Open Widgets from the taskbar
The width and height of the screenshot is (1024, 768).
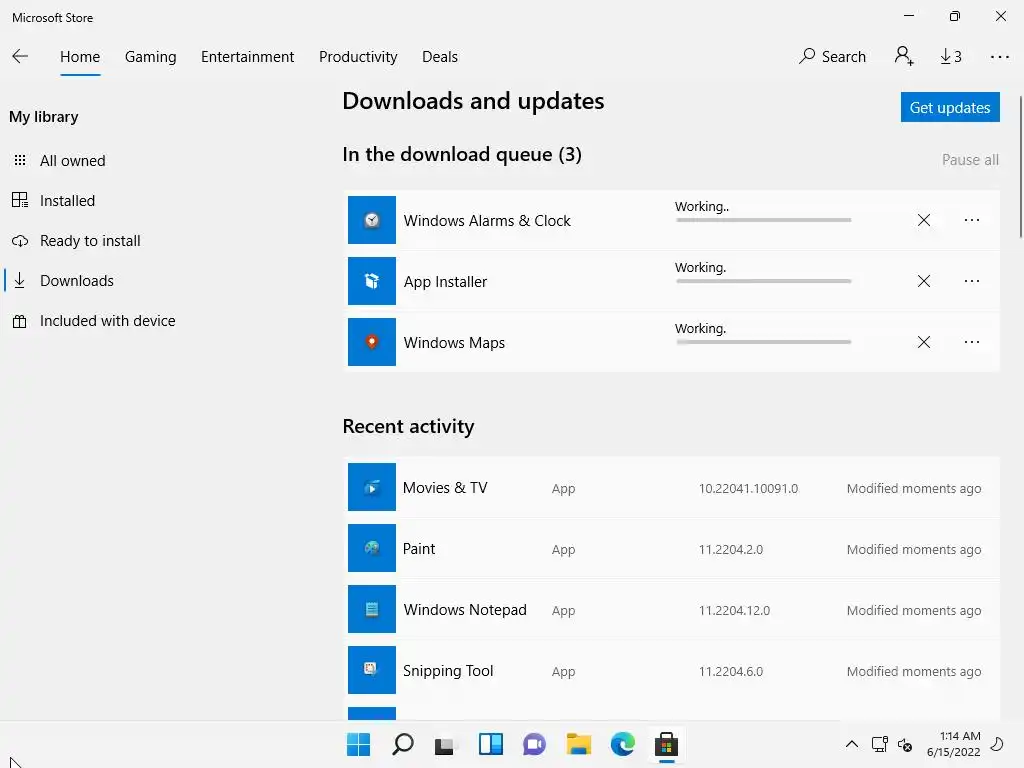[x=490, y=744]
